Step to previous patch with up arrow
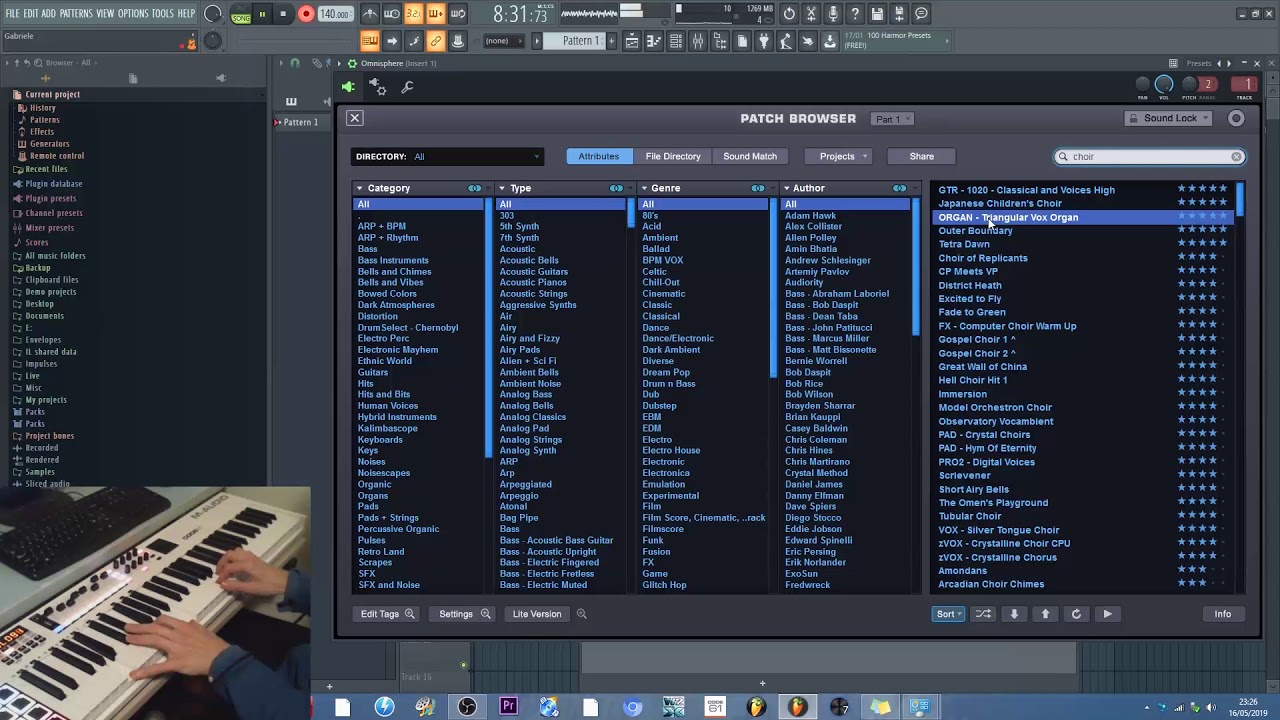This screenshot has width=1280, height=720. (1045, 614)
